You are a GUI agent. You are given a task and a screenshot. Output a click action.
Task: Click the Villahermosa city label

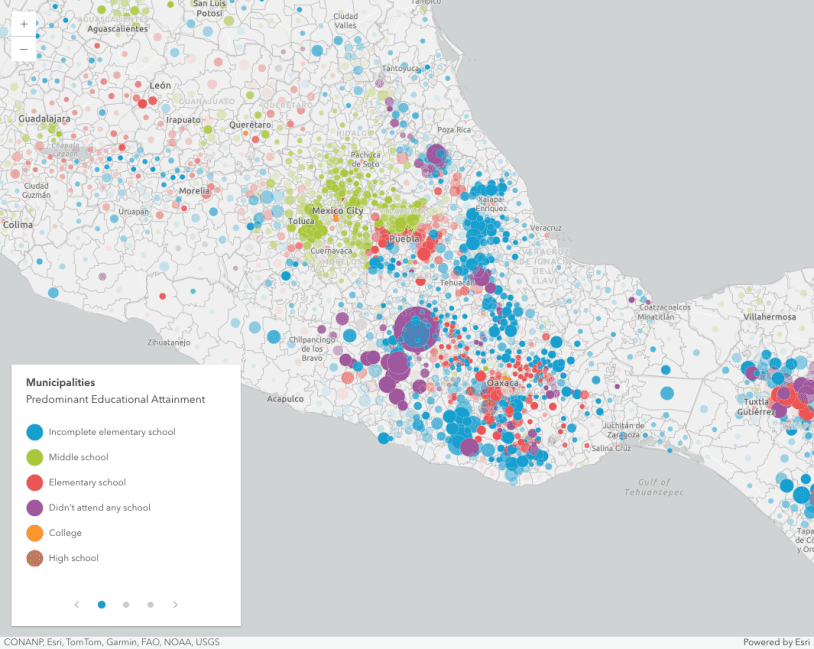point(769,317)
